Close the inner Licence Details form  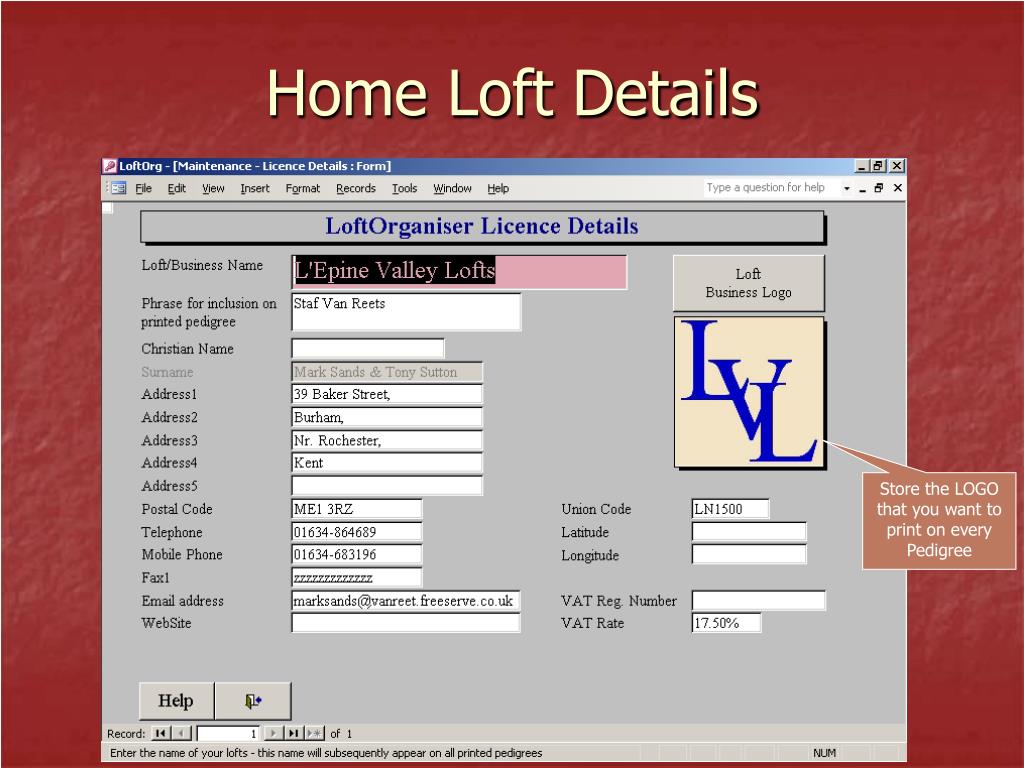point(898,188)
